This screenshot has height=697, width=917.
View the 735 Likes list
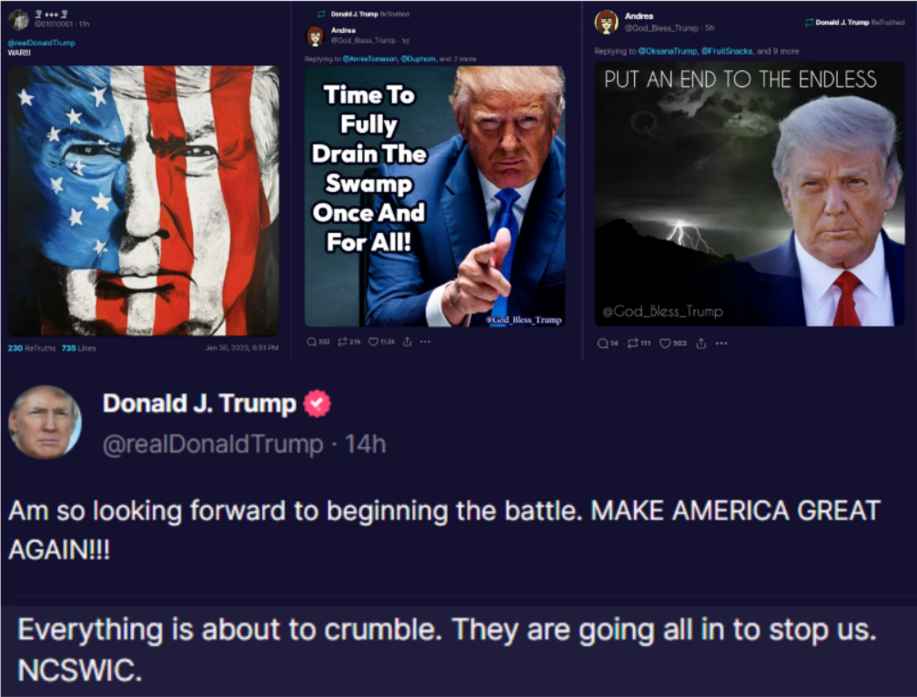[79, 348]
